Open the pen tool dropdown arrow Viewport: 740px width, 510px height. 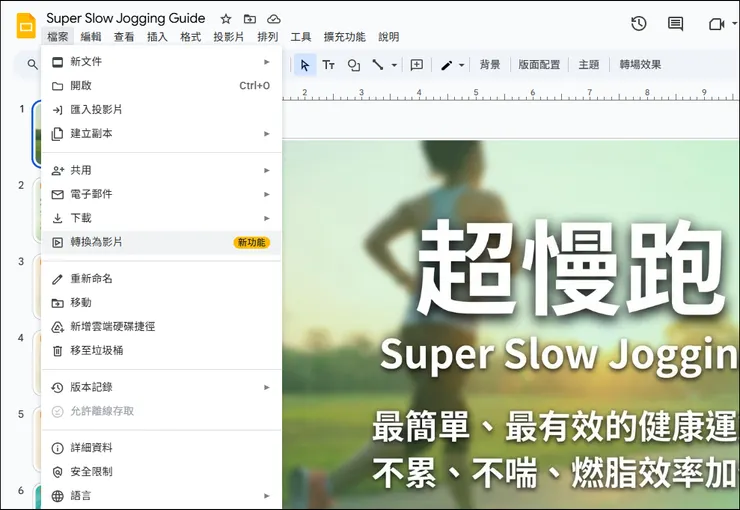[462, 65]
